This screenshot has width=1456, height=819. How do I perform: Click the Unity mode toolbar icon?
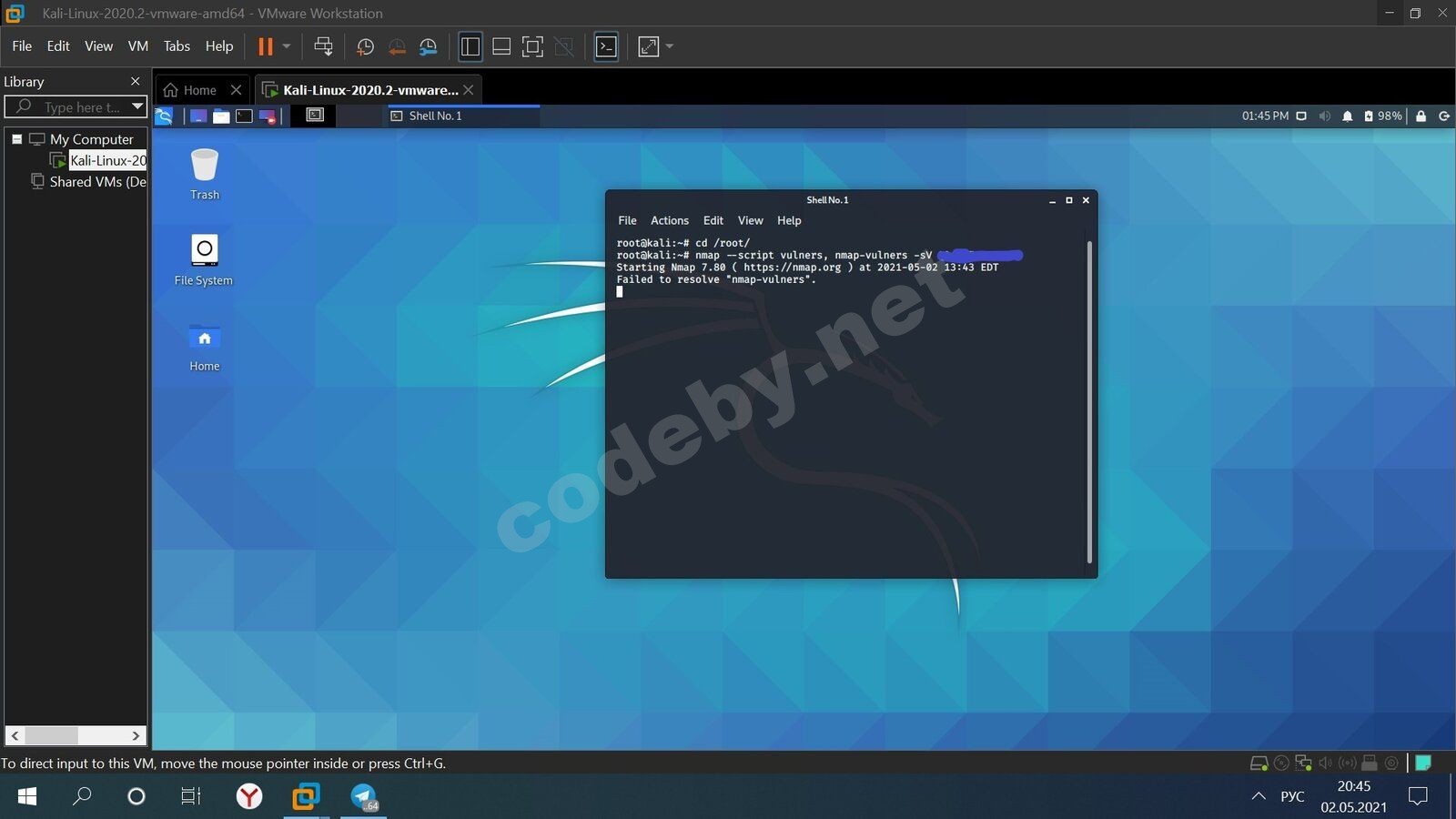(564, 46)
